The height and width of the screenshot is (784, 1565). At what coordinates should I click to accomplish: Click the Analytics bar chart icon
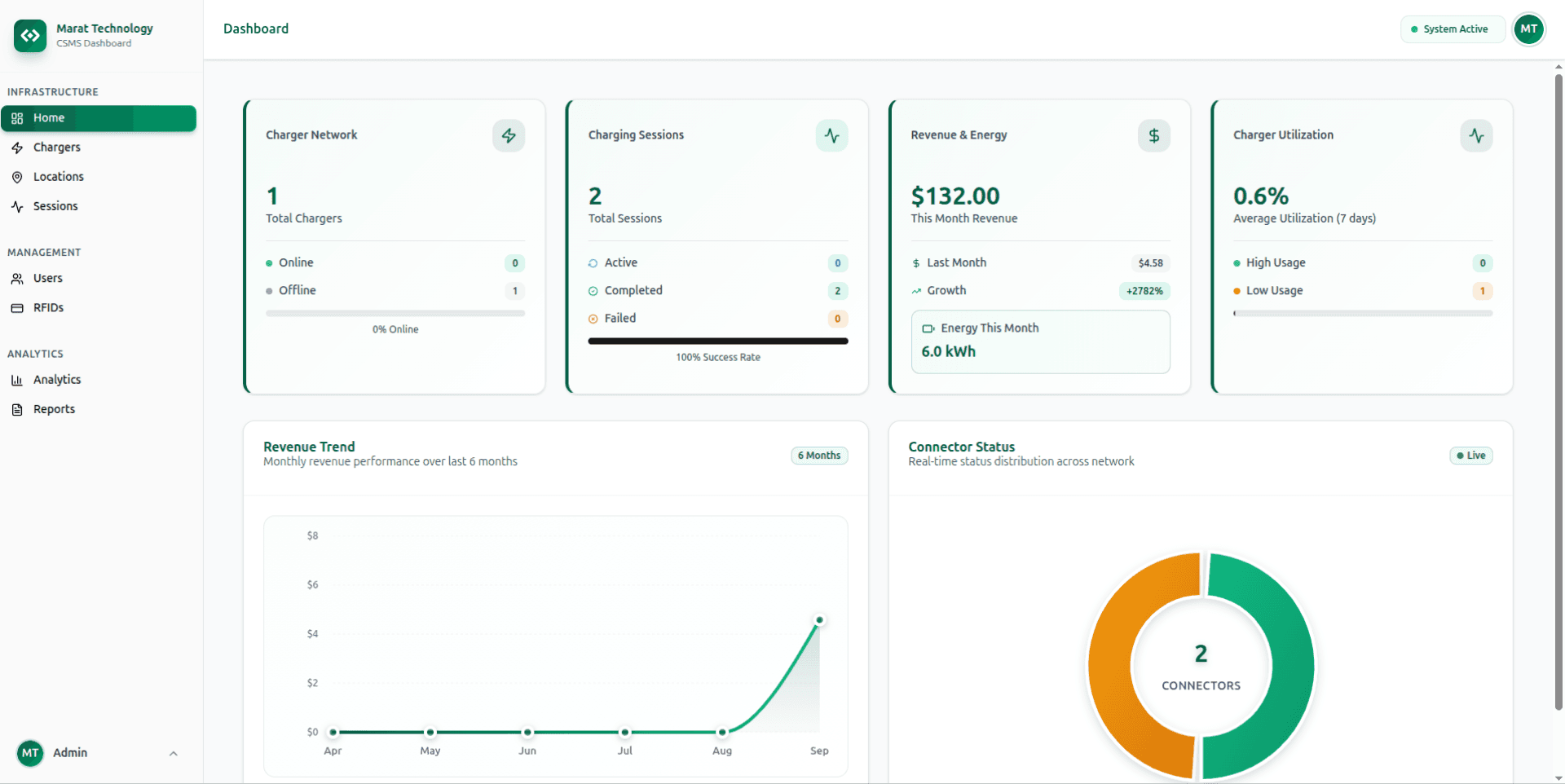(x=17, y=380)
